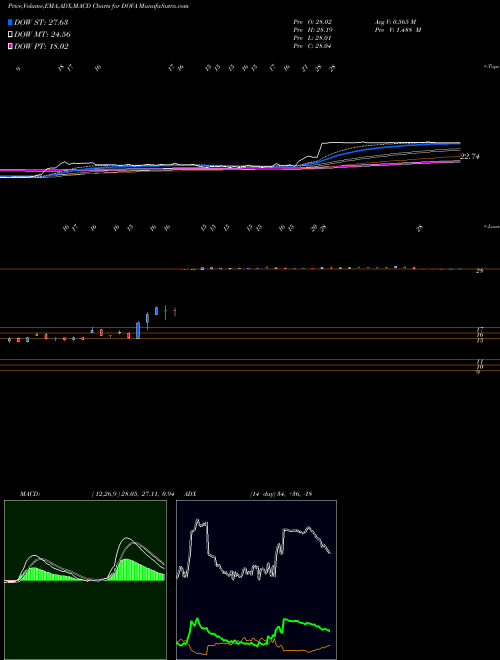Click the 'Pre H: 28.19' high value
Screen dimensions: 500x660
tap(313, 29)
